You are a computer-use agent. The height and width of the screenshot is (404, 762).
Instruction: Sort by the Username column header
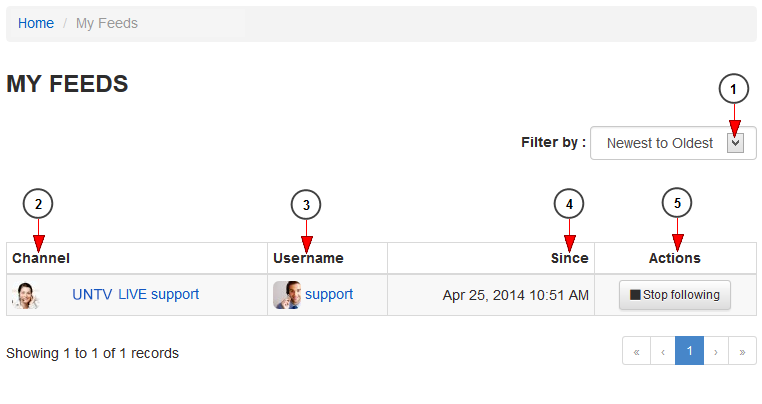point(308,258)
